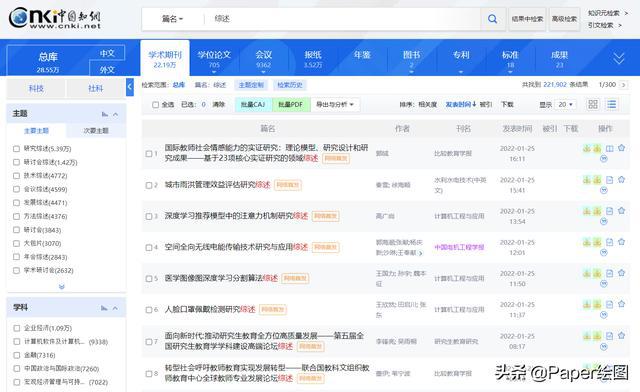Tick the 研究综述 topic filter checkbox
640x392 pixels.
point(16,149)
